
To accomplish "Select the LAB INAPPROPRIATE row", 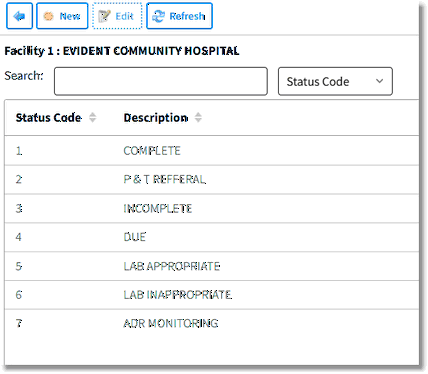I will [x=212, y=295].
